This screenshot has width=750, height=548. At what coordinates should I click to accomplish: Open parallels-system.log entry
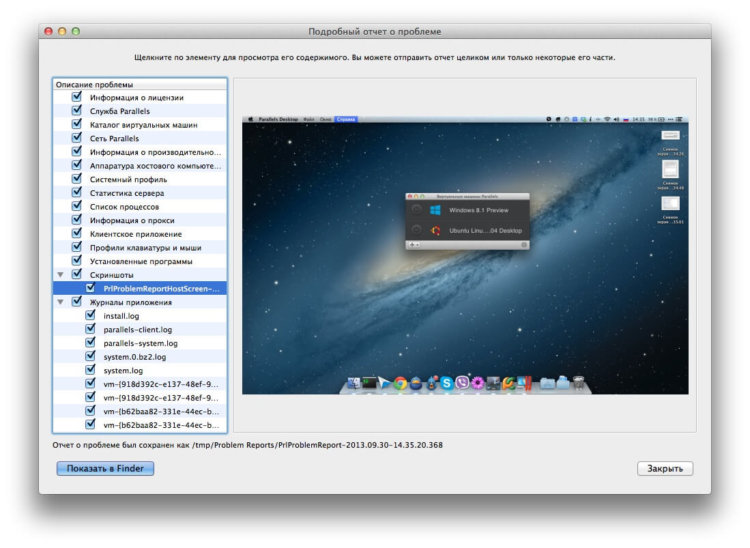point(140,343)
